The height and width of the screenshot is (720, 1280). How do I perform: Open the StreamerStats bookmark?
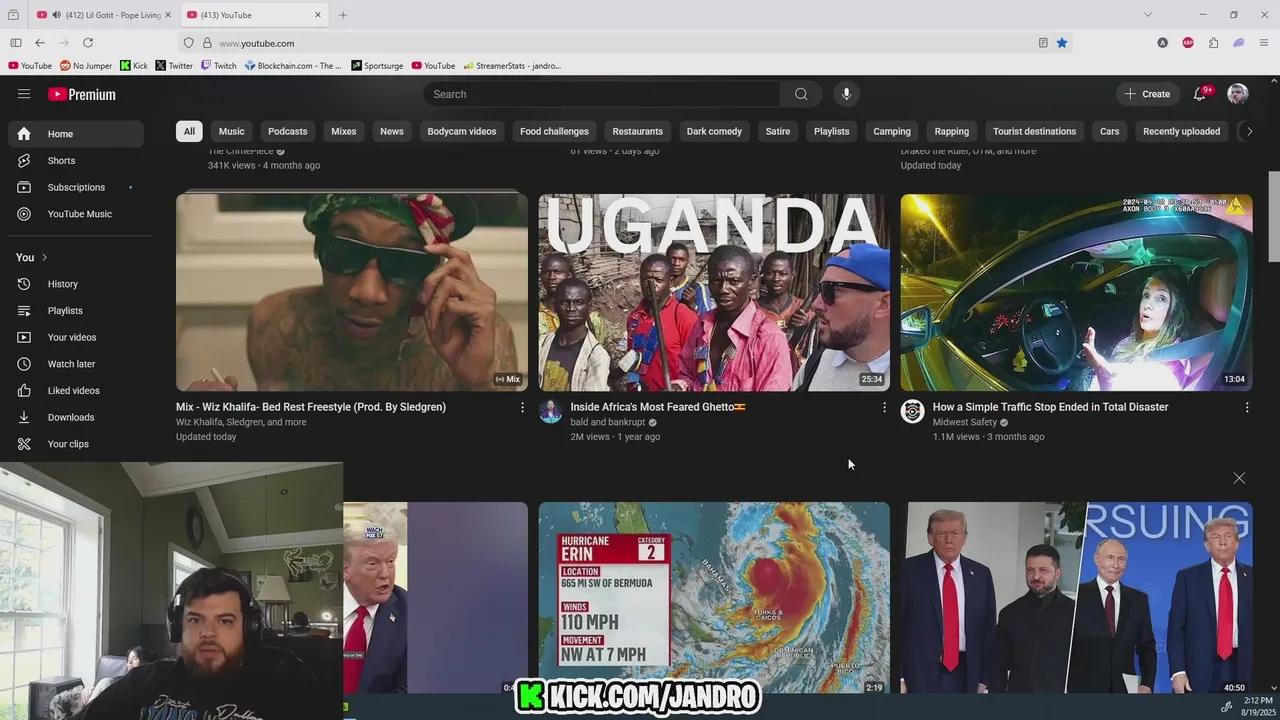click(512, 66)
